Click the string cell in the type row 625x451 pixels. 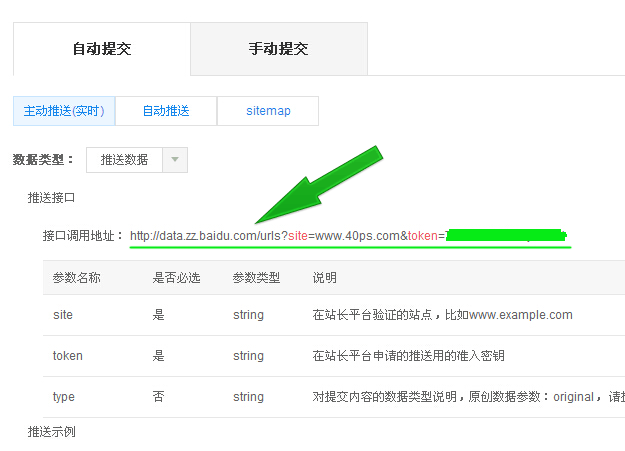click(x=248, y=397)
